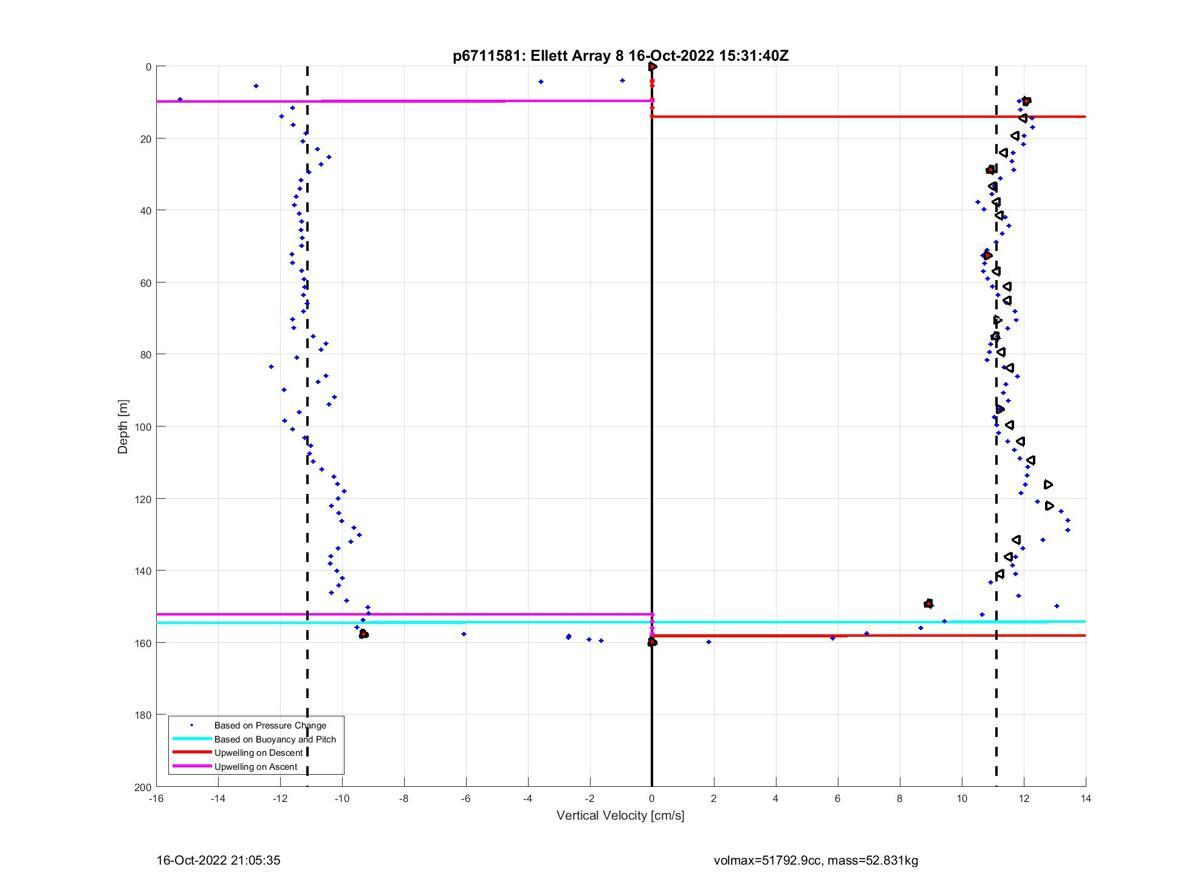The height and width of the screenshot is (885, 1200).
Task: Click the magenta ascent line near 152 m
Action: (x=404, y=614)
